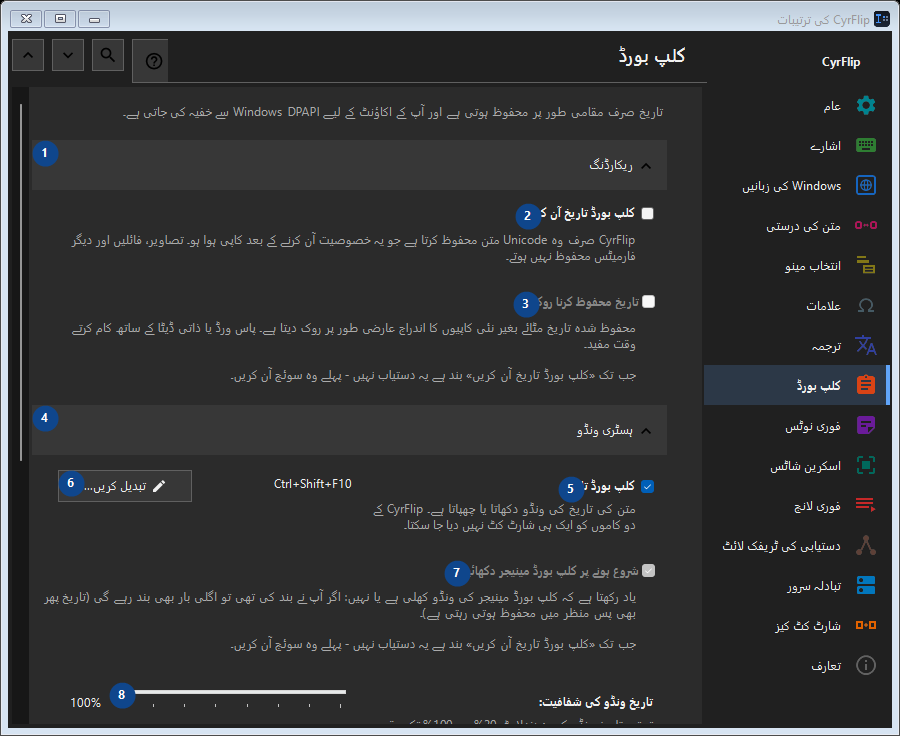Click the 100% transparency value
The image size is (900, 736).
pos(86,703)
